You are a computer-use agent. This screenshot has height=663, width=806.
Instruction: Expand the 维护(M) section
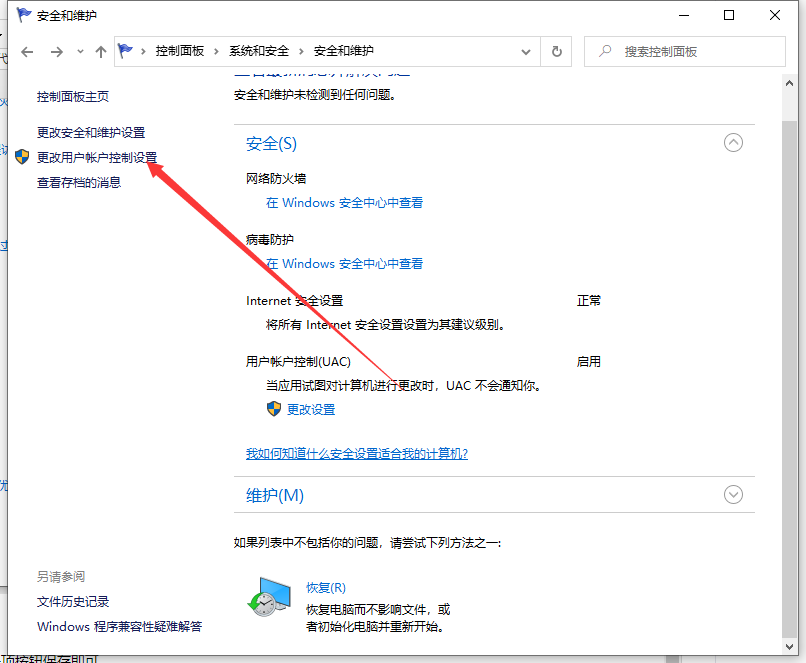[733, 494]
